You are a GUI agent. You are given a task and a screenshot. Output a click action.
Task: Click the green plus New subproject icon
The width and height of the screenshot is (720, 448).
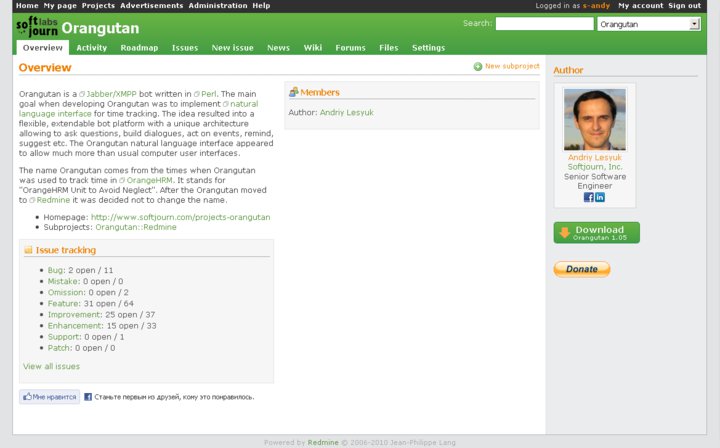(x=478, y=67)
